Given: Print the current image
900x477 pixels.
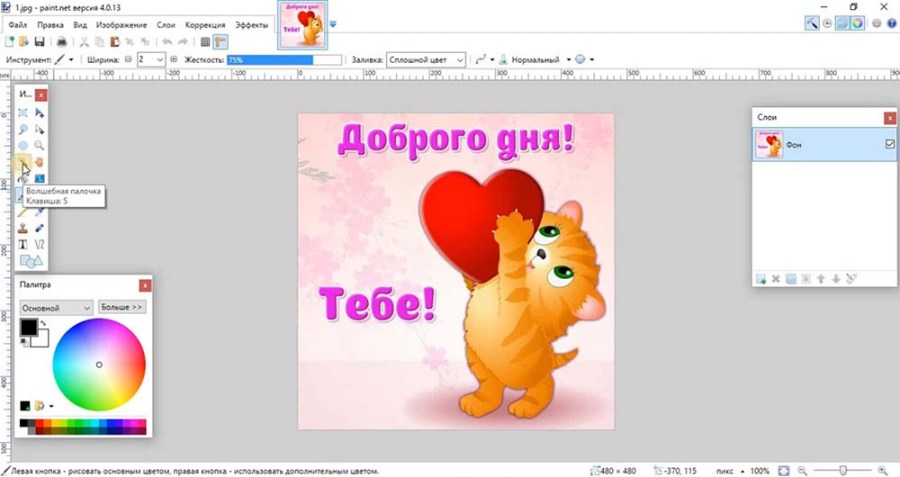Looking at the screenshot, I should click(61, 42).
